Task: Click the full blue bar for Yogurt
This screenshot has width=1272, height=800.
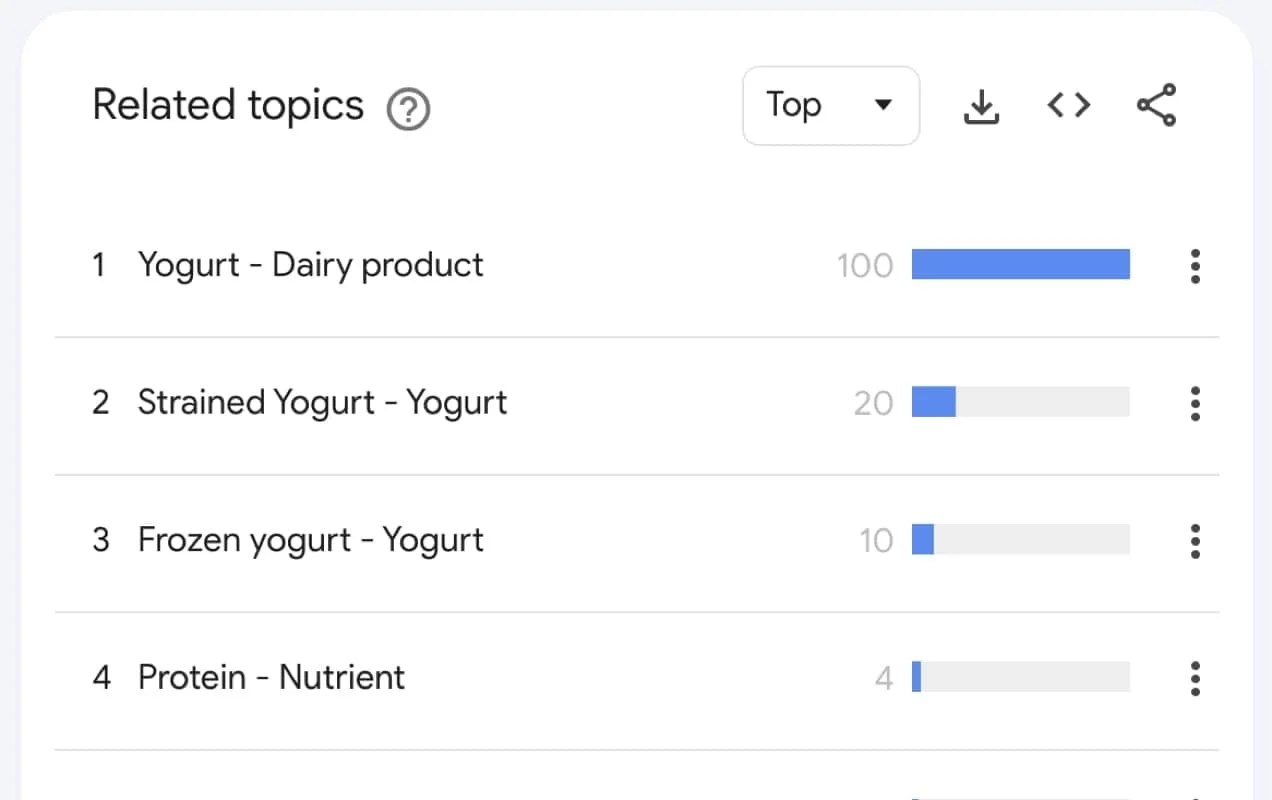Action: (x=1020, y=265)
